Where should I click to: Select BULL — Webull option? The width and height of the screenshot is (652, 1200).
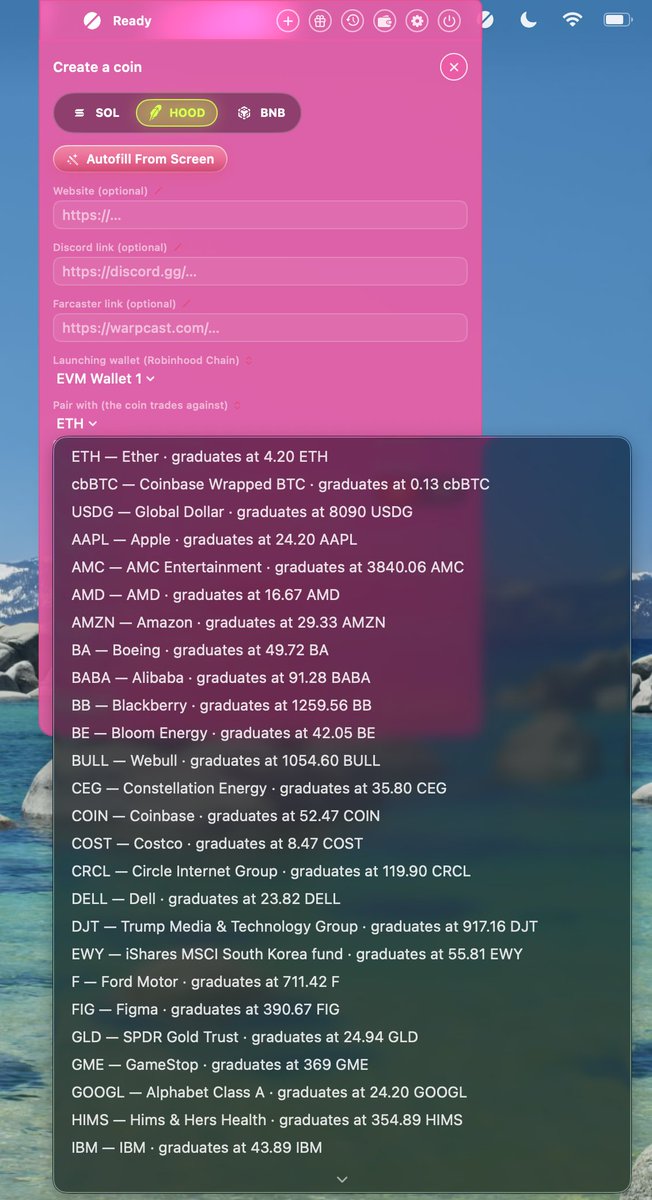(x=342, y=761)
